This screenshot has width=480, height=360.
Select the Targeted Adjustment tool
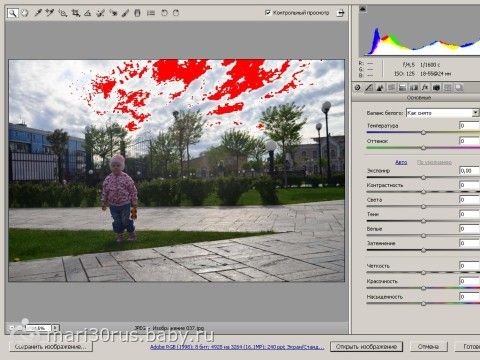point(63,13)
